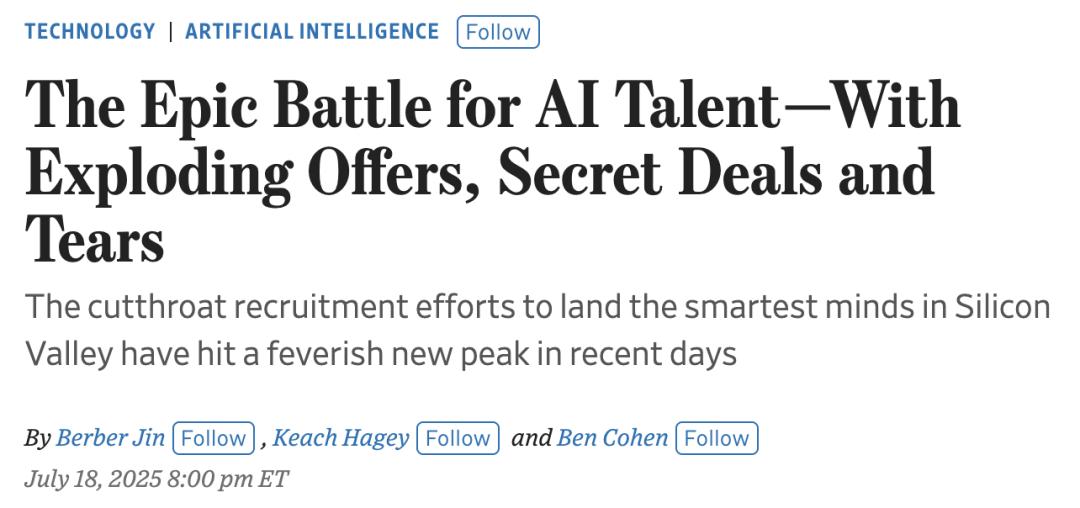Open the TECHNOLOGY section link

click(90, 32)
